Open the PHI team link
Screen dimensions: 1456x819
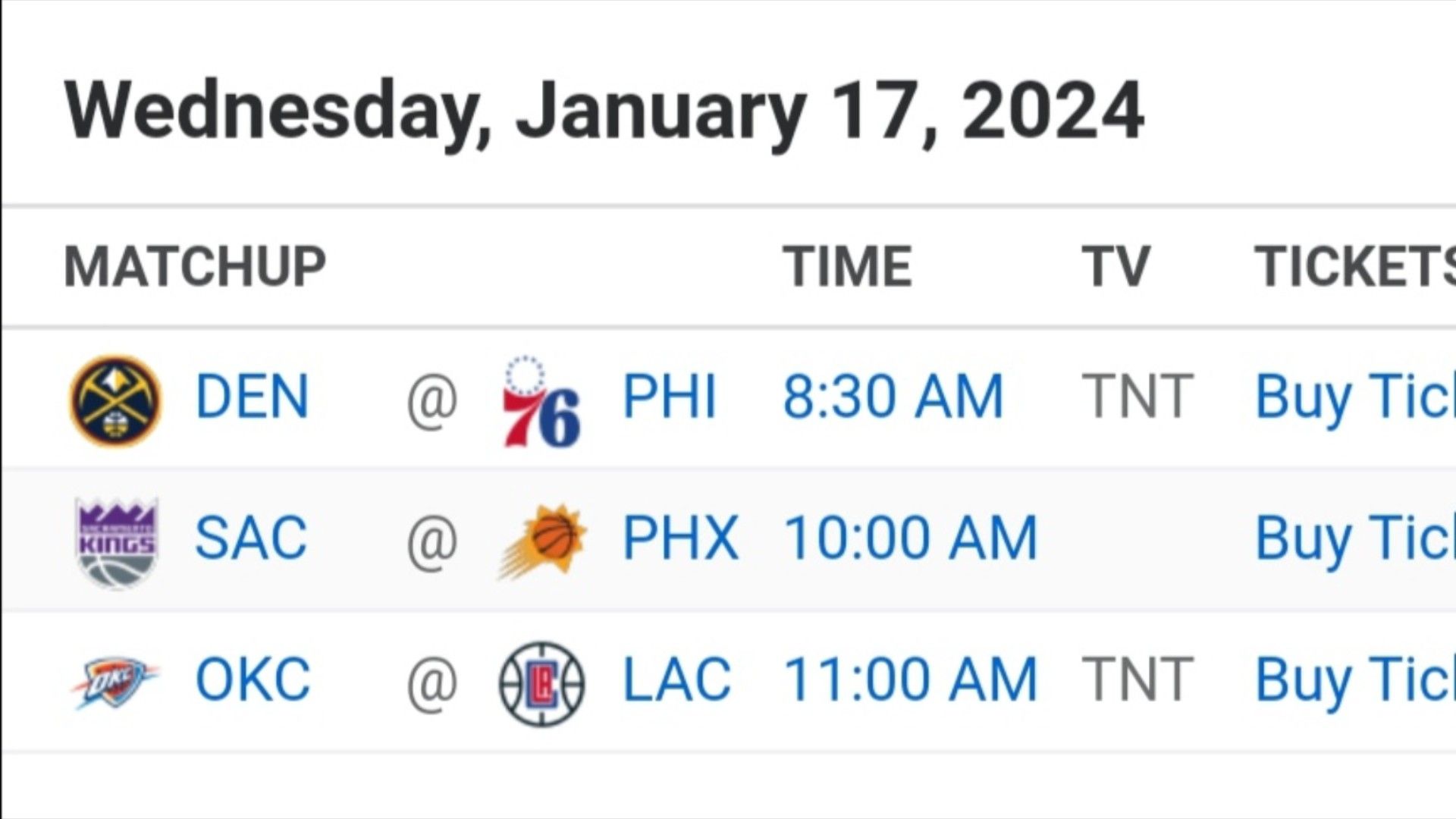pyautogui.click(x=669, y=397)
